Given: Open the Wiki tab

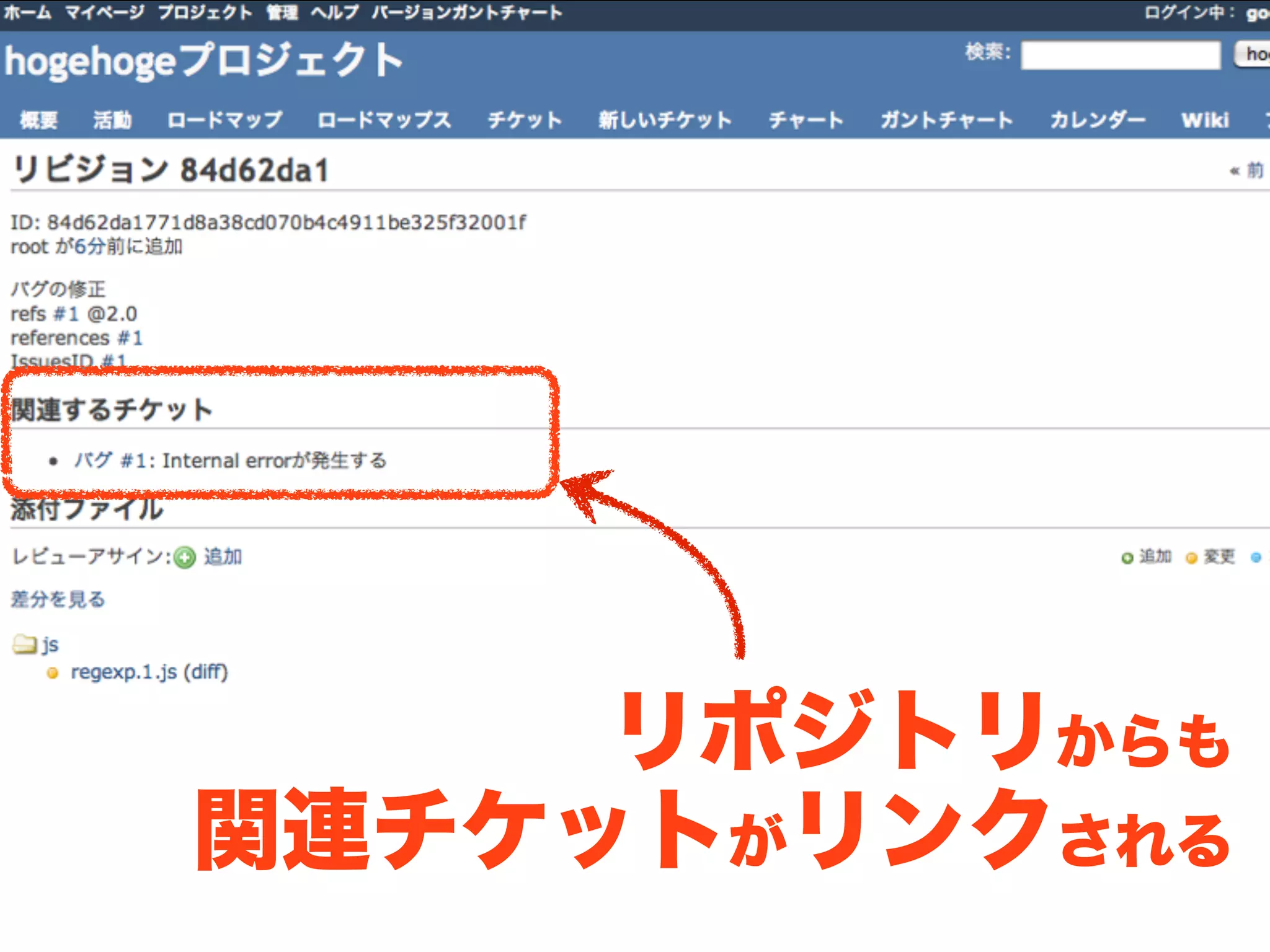Looking at the screenshot, I should click(x=1205, y=120).
